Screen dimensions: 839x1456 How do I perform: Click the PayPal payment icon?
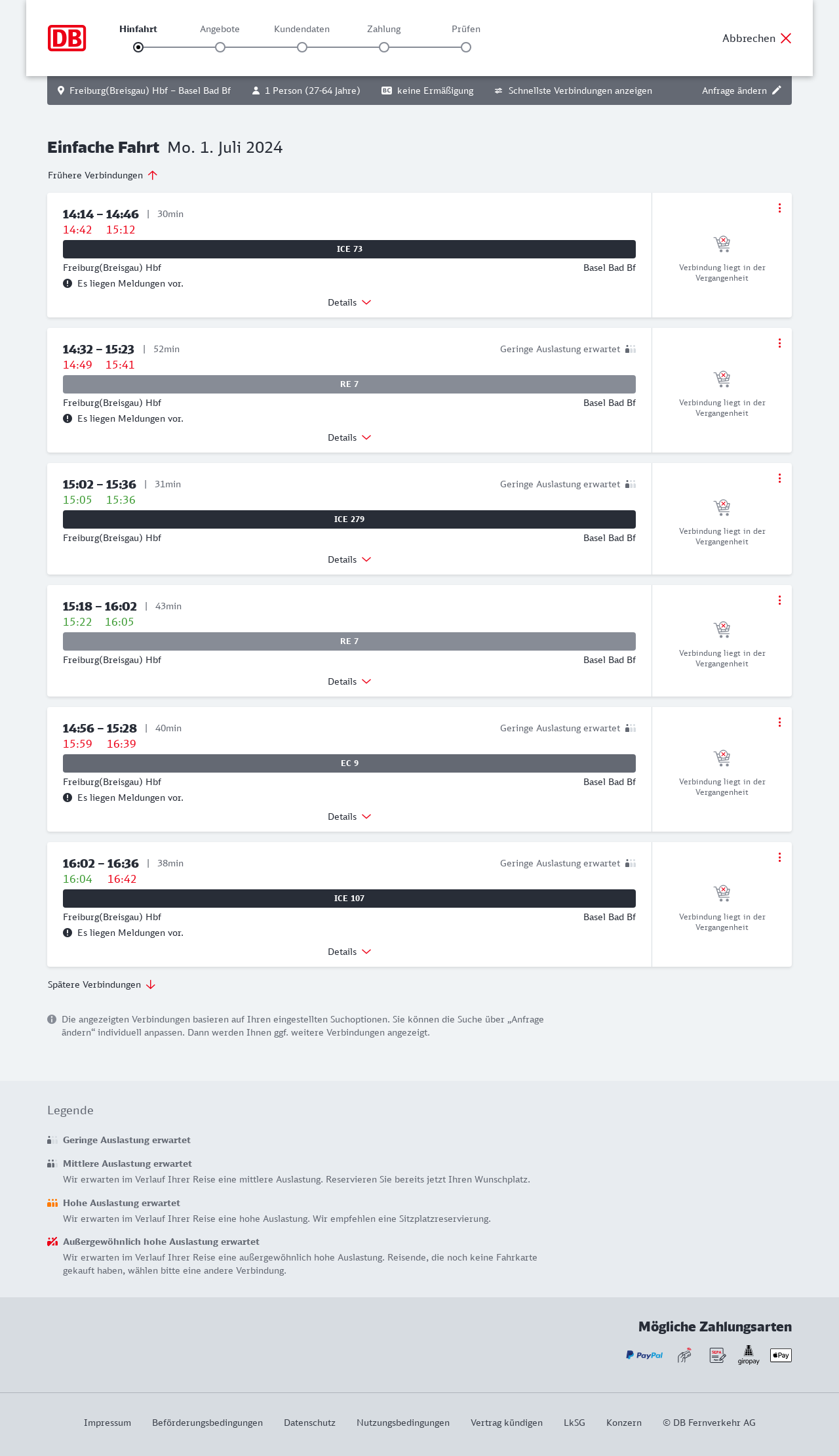click(644, 1355)
